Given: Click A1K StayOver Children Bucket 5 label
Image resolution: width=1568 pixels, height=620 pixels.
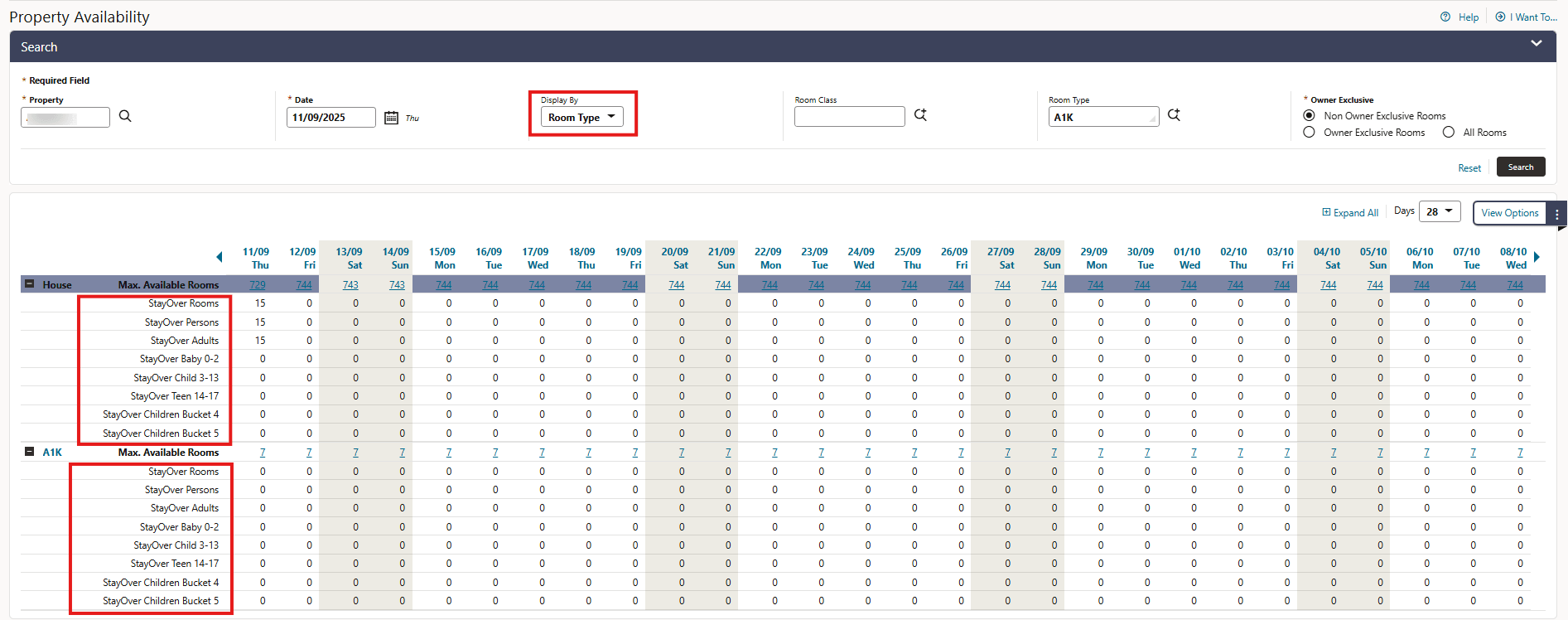Looking at the screenshot, I should [x=161, y=601].
